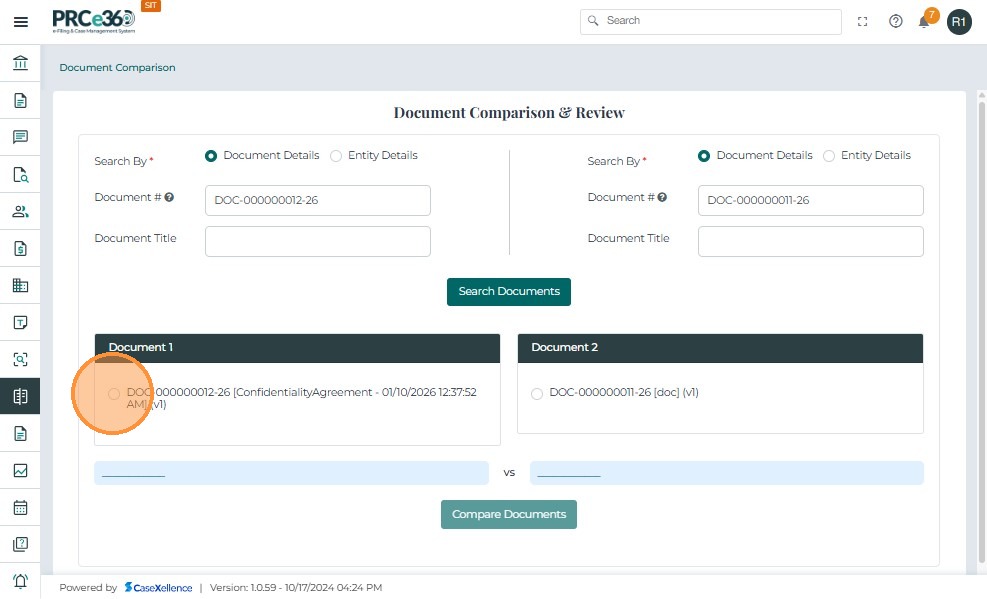Click the left Document Title field
987x599 pixels.
(318, 241)
